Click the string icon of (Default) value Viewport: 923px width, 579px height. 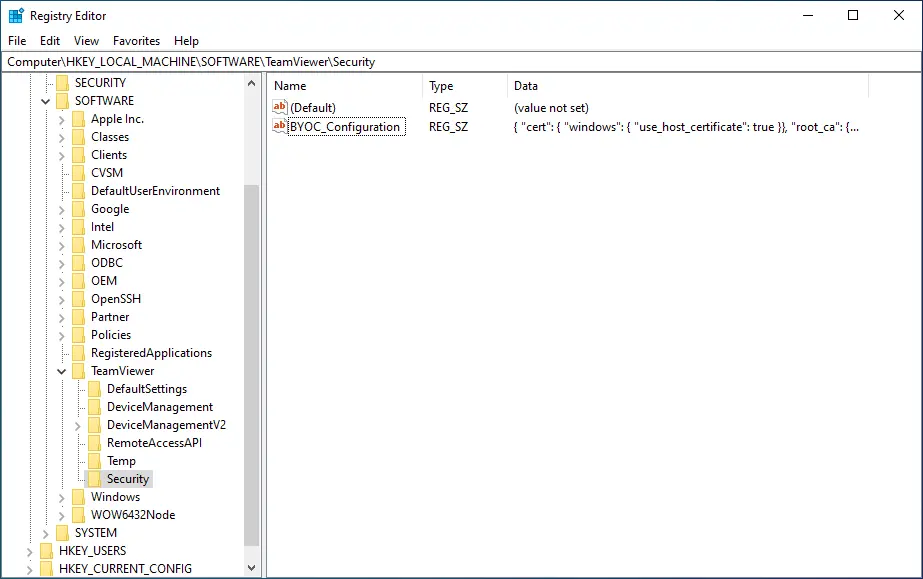tap(280, 107)
